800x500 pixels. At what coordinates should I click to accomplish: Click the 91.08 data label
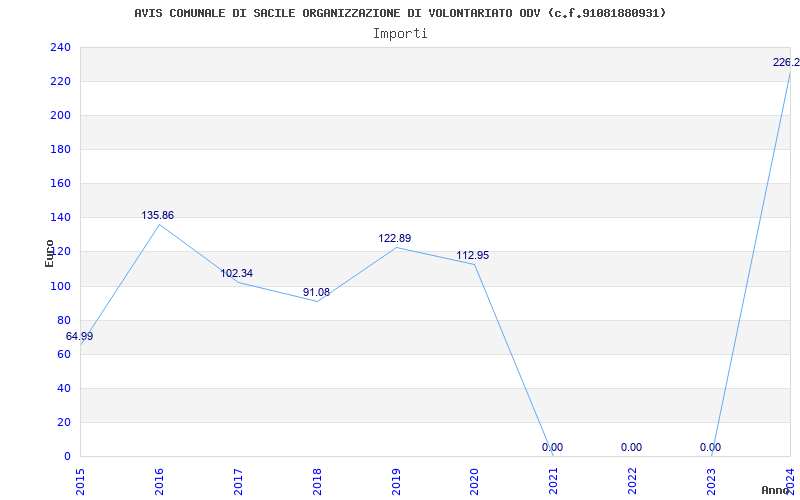(x=316, y=293)
